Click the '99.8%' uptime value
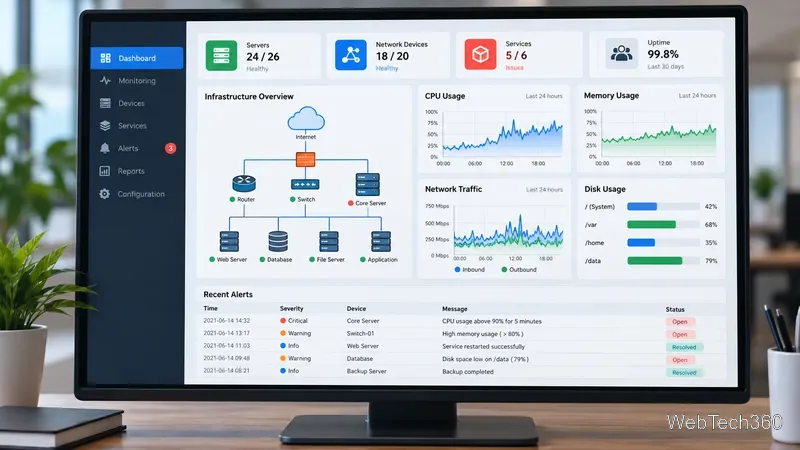 point(663,54)
